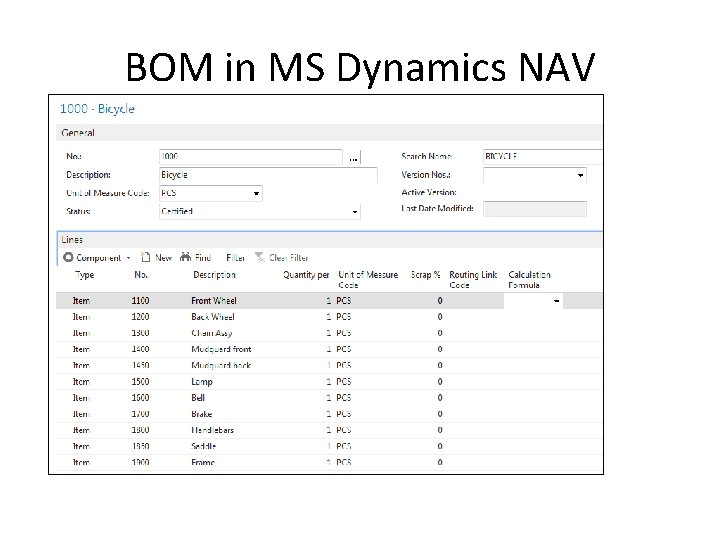Sort by Quantity per column header
This screenshot has width=720, height=540.
tap(306, 275)
